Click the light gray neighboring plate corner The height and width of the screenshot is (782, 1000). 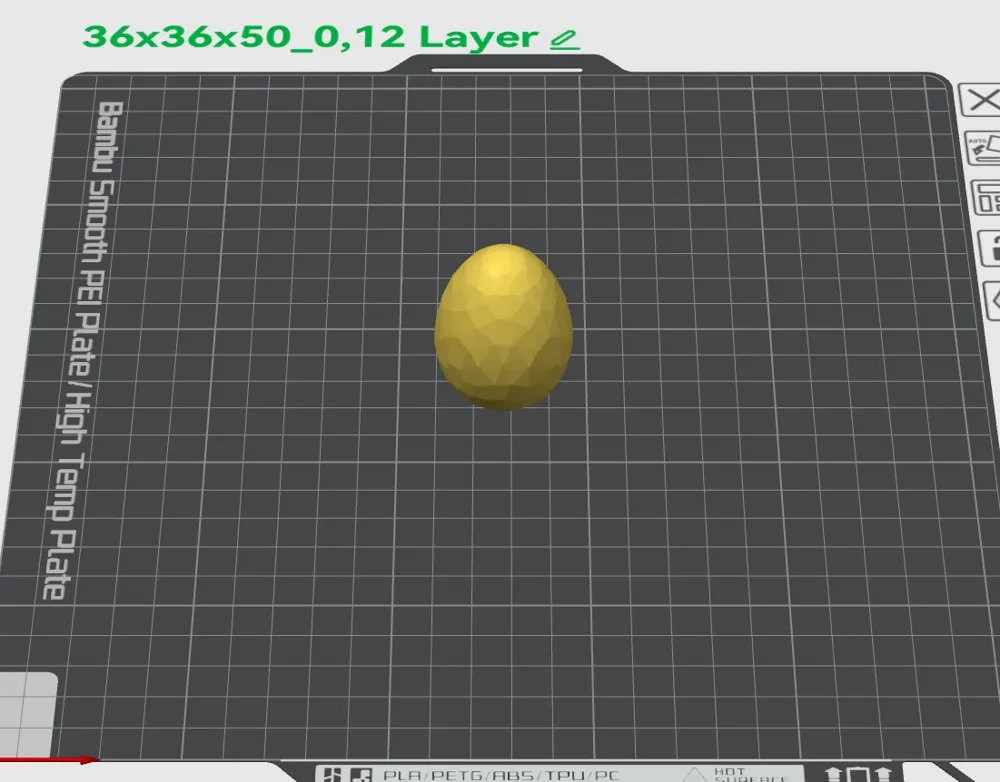[x=27, y=716]
